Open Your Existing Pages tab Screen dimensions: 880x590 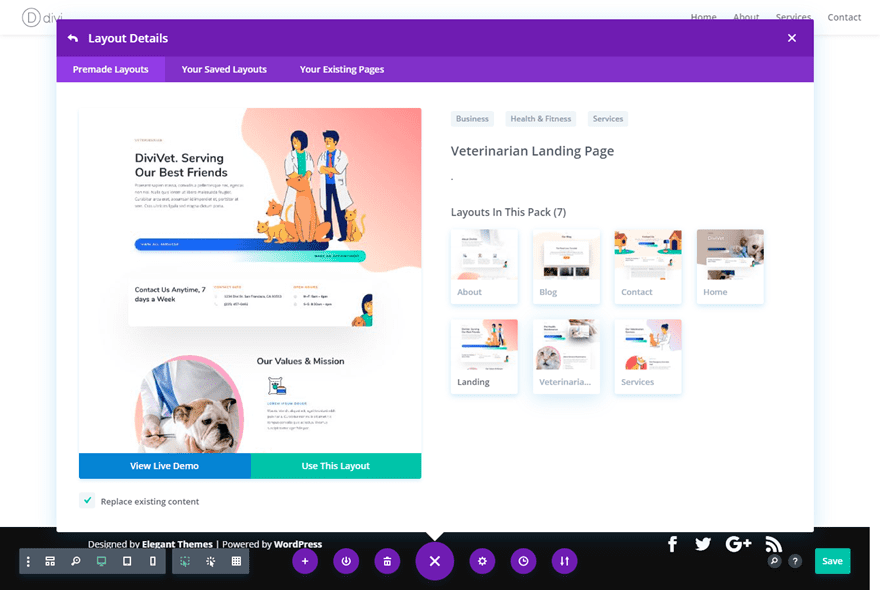(342, 69)
